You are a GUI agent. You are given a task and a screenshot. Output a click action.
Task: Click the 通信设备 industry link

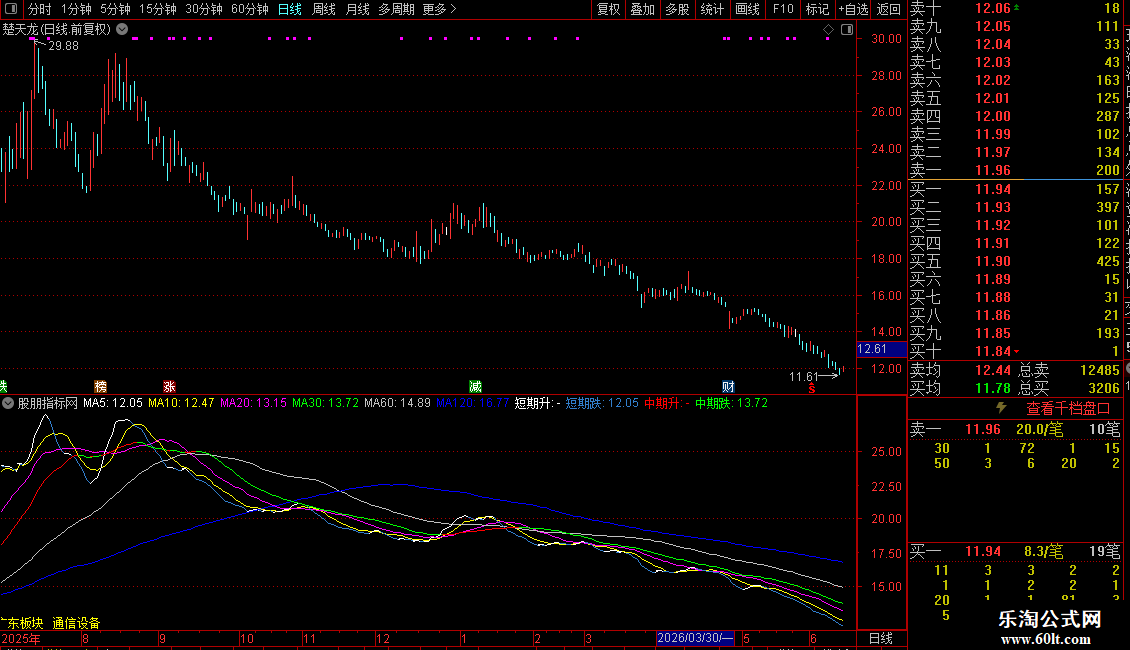[x=76, y=623]
